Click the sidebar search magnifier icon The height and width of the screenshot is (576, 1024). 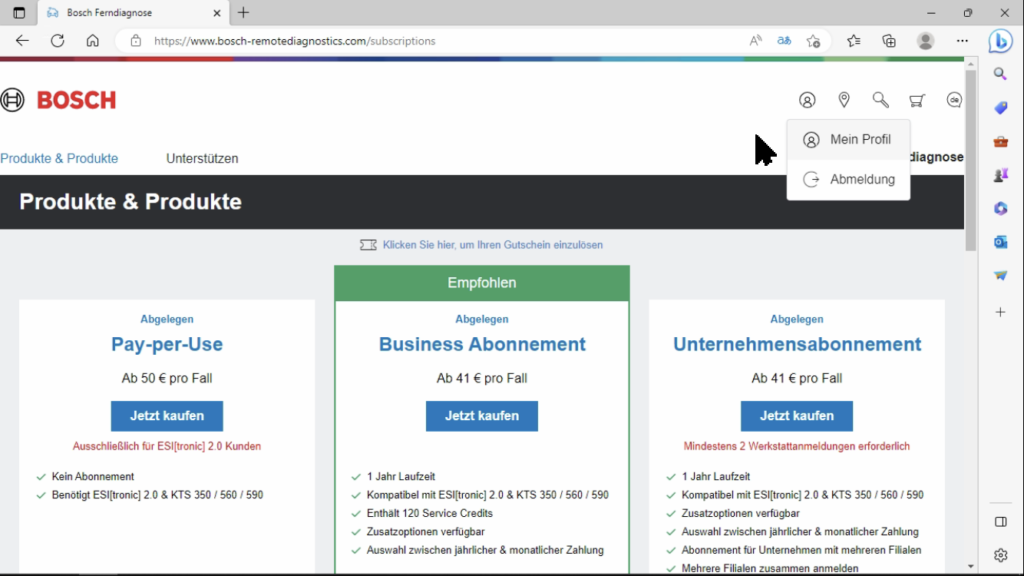(1000, 74)
